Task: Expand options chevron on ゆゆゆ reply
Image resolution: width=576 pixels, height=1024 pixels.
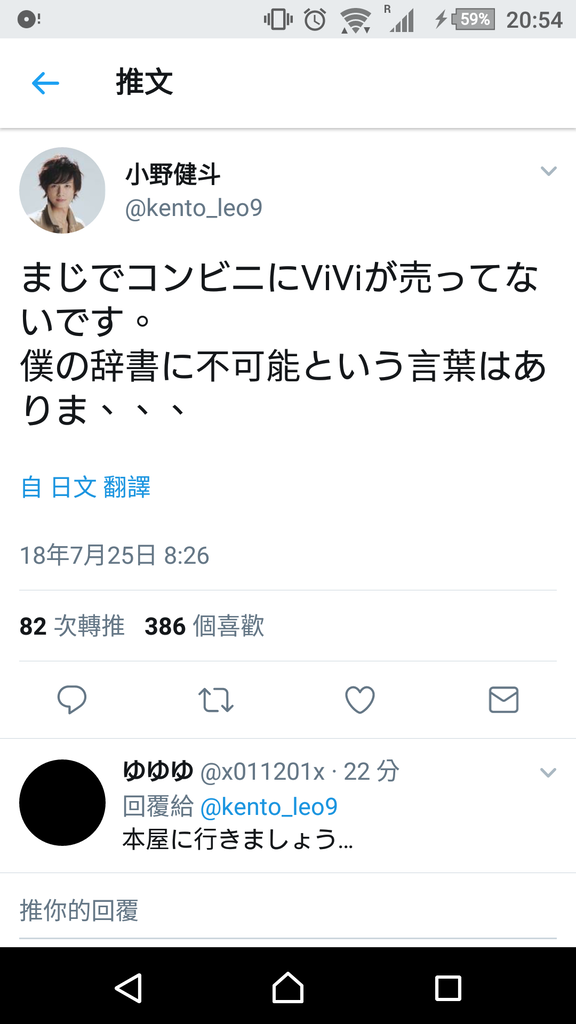Action: tap(549, 773)
